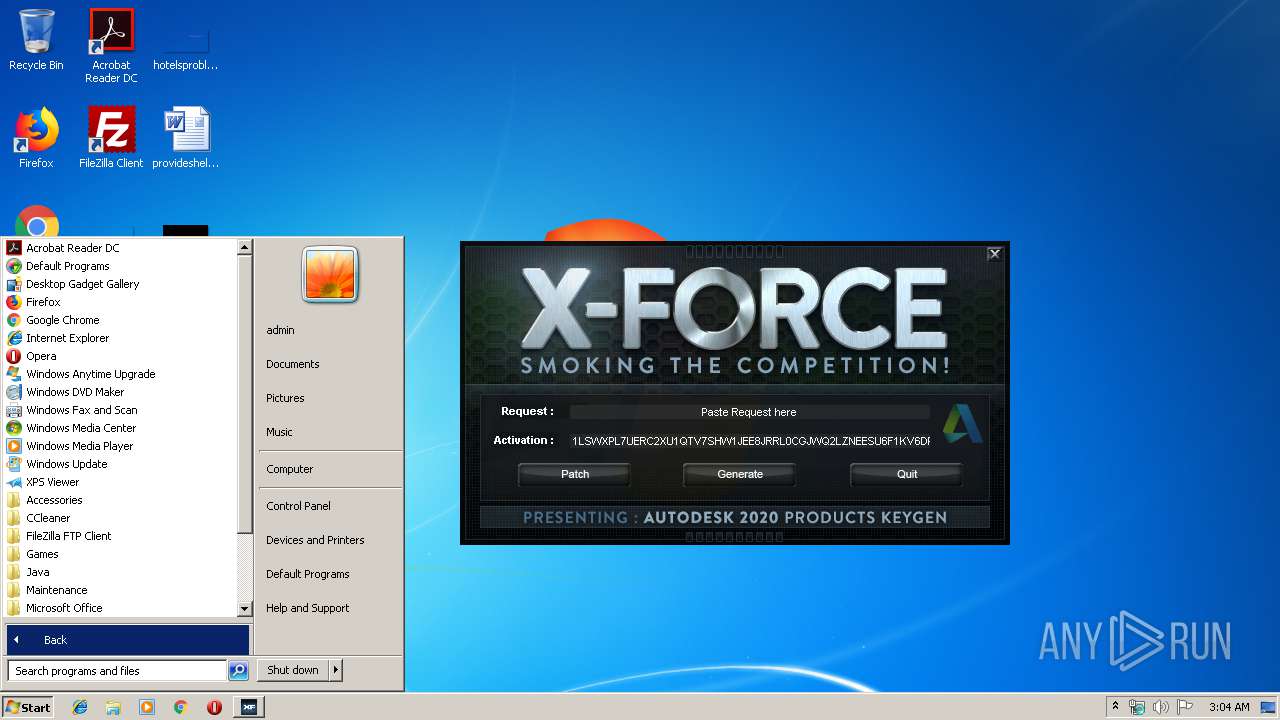
Task: Open Acrobat Reader DC desktop shortcut
Action: (x=111, y=46)
